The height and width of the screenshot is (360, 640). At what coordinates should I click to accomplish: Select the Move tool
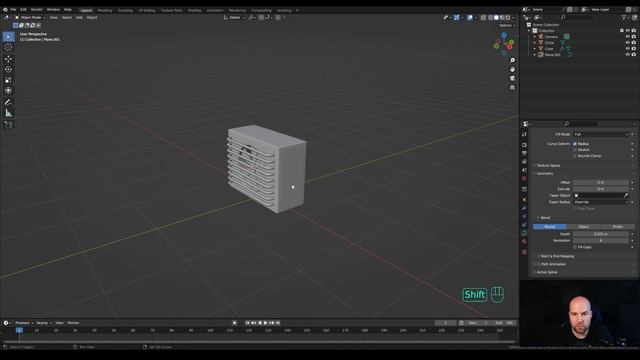point(8,59)
